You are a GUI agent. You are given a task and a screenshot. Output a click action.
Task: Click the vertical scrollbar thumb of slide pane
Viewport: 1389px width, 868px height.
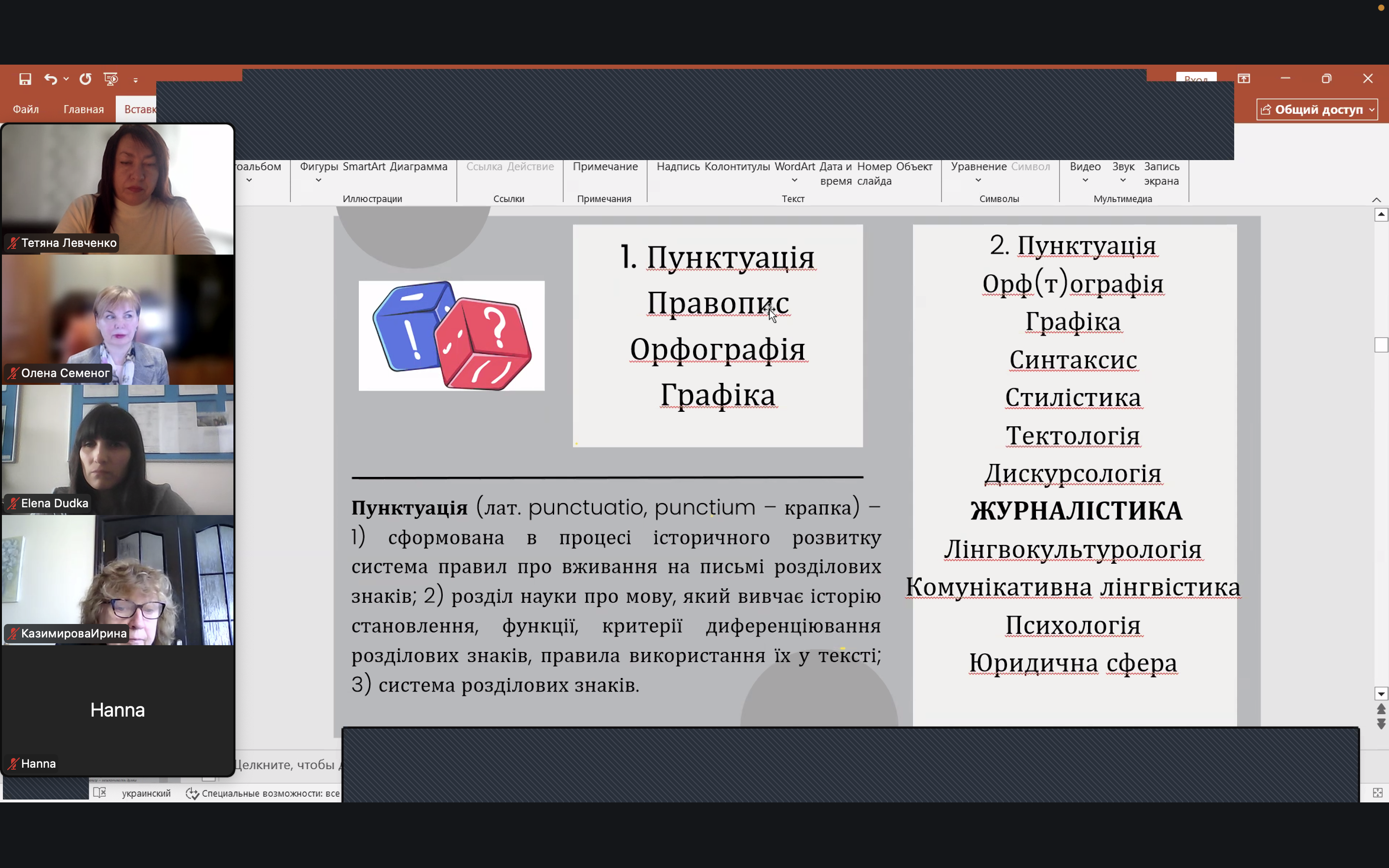pos(1381,344)
